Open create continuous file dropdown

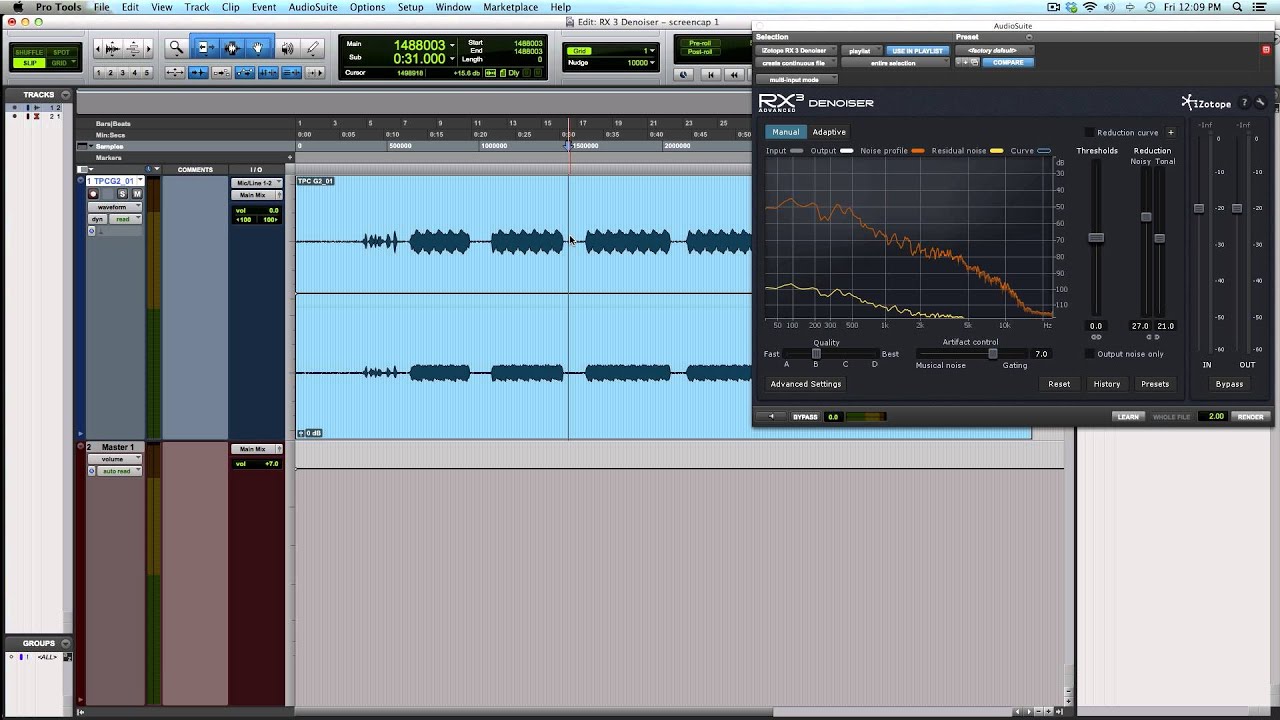tap(797, 63)
